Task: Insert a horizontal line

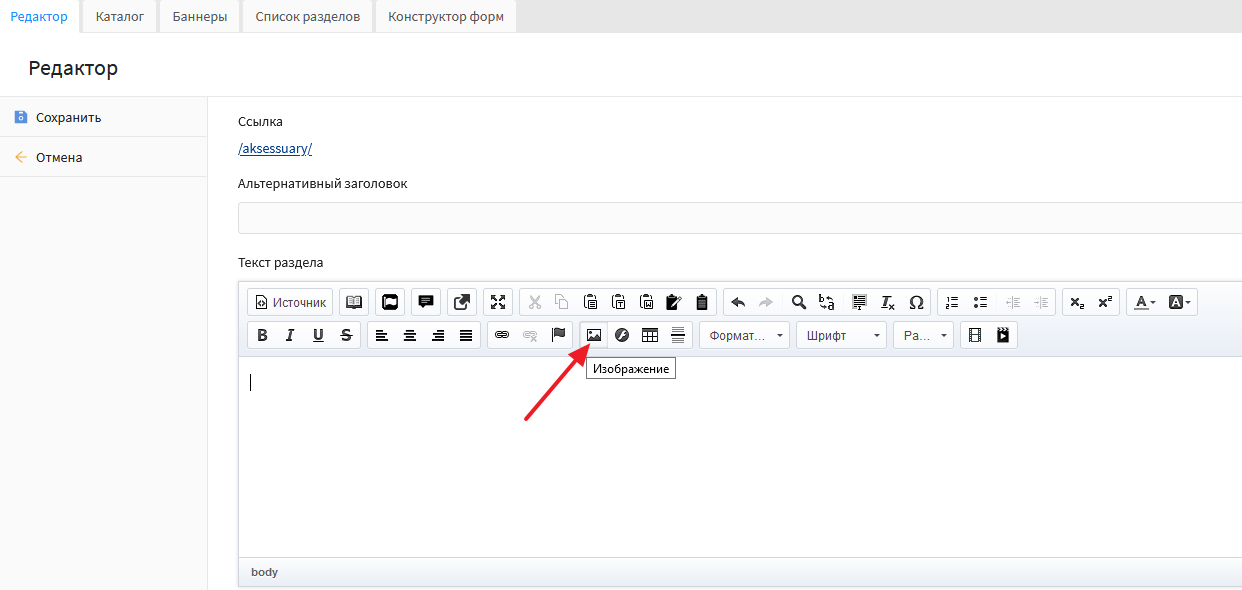Action: pos(678,335)
